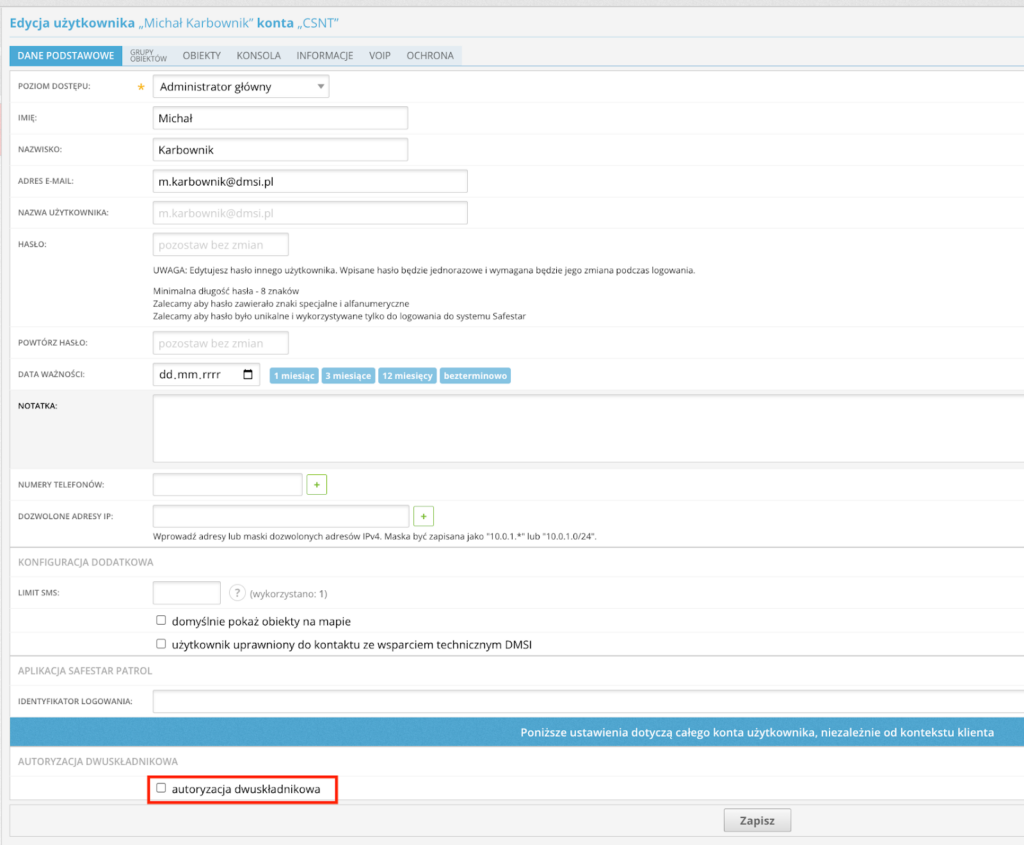Tick the DMSI technical support contact checkbox
Image resolution: width=1024 pixels, height=845 pixels.
click(161, 644)
